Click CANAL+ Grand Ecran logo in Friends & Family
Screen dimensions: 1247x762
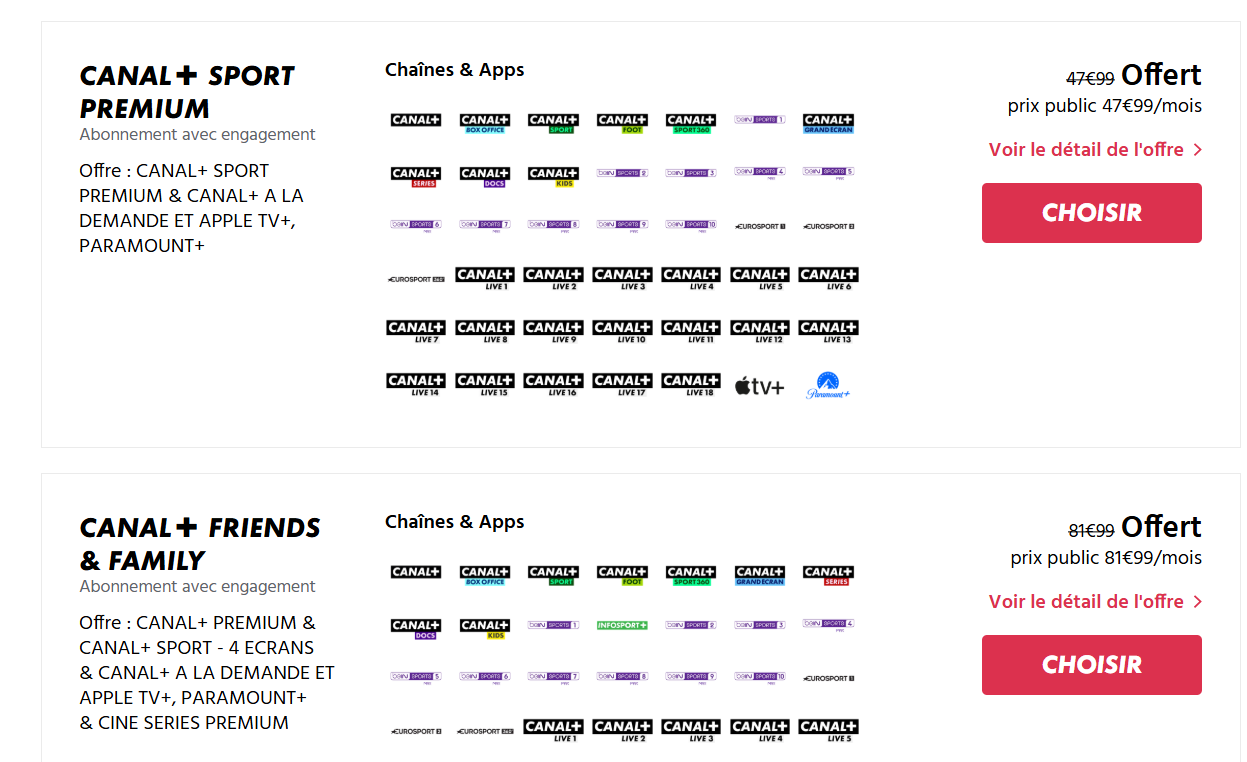click(x=760, y=576)
